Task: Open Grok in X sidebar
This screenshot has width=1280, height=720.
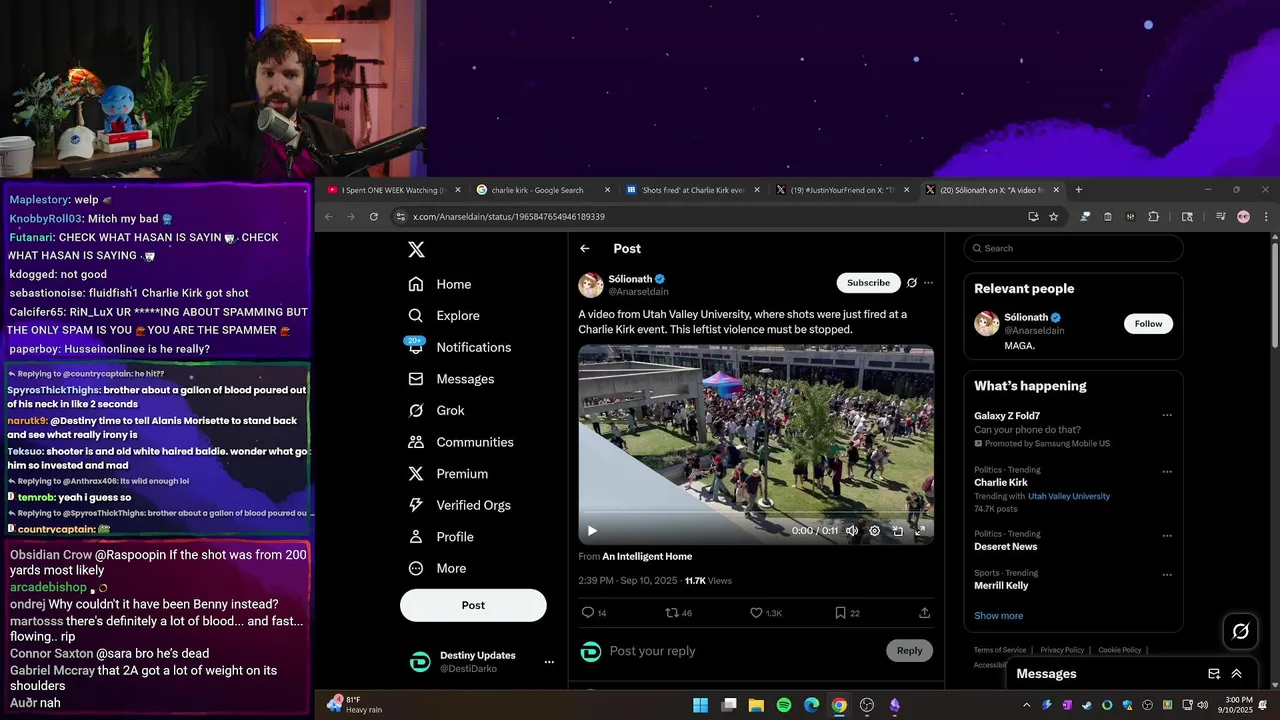Action: (436, 410)
